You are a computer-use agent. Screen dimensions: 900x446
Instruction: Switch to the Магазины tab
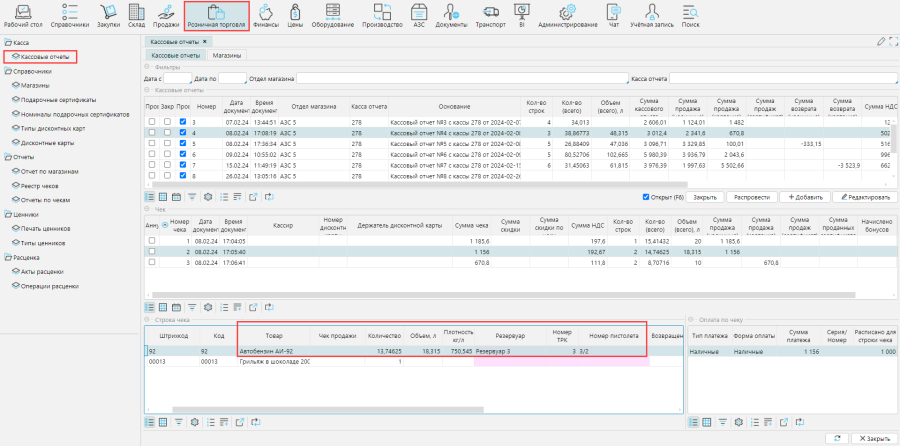(x=226, y=56)
